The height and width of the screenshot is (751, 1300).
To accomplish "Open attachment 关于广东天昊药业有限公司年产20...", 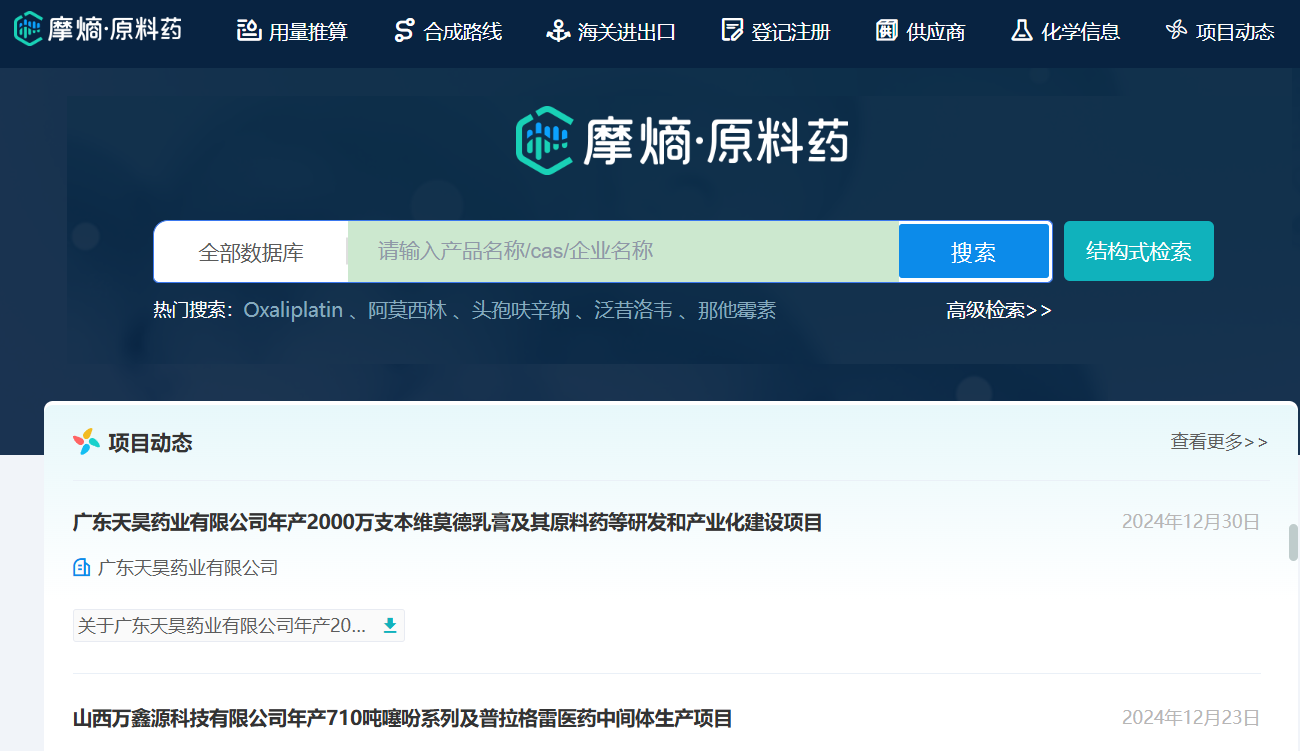I will [222, 626].
